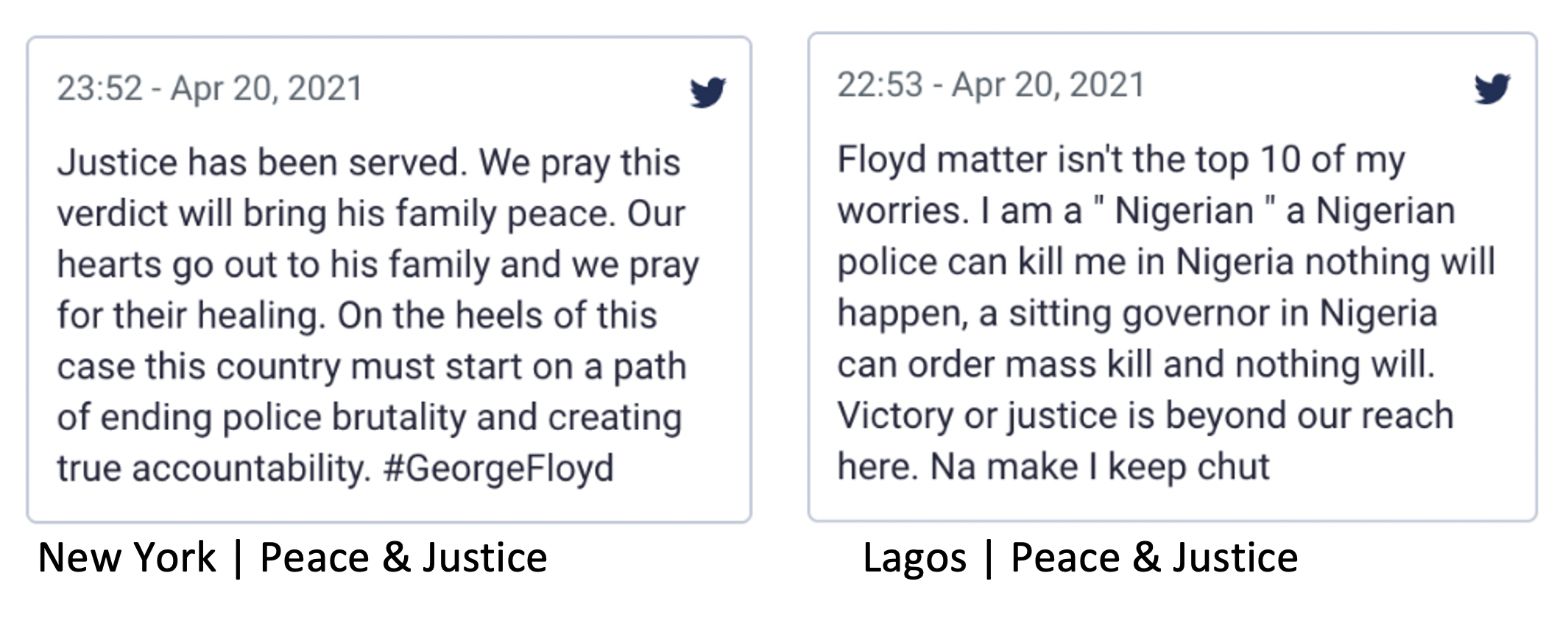
Task: Click 'happen, a sitting governor in Nigeria' line
Action: pyautogui.click(x=1137, y=314)
